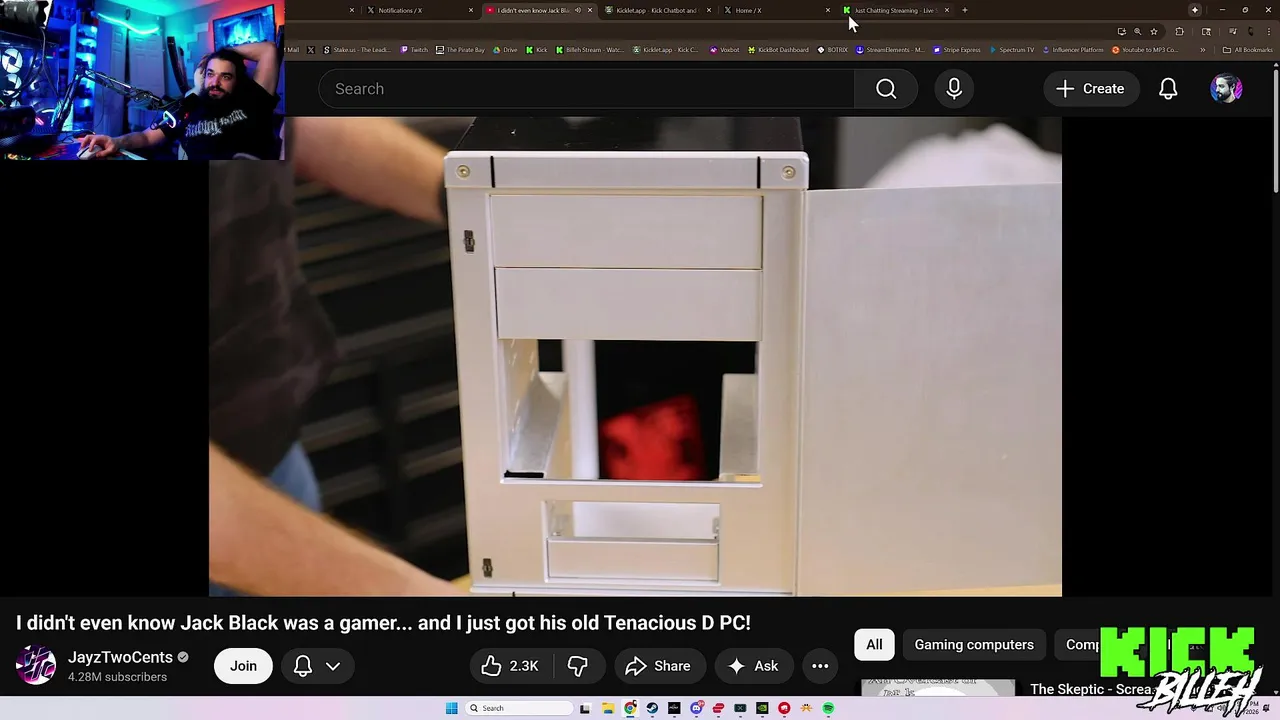The height and width of the screenshot is (720, 1280).
Task: Click the zoom magnifier in address bar
Action: click(1137, 32)
